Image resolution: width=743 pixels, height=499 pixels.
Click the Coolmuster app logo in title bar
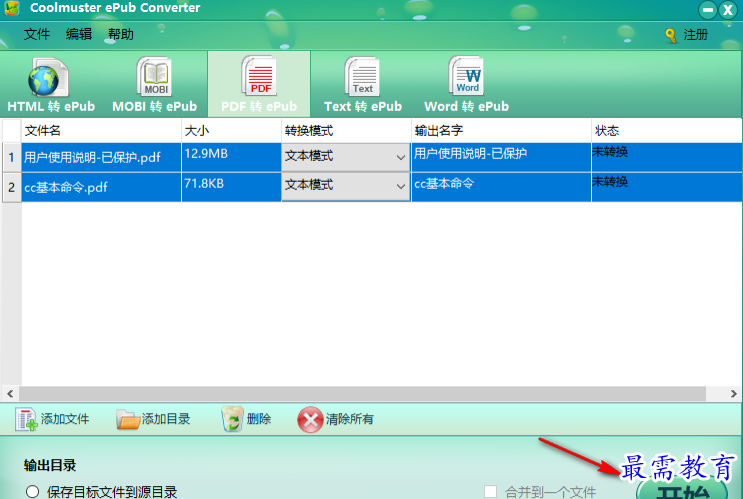[x=12, y=8]
